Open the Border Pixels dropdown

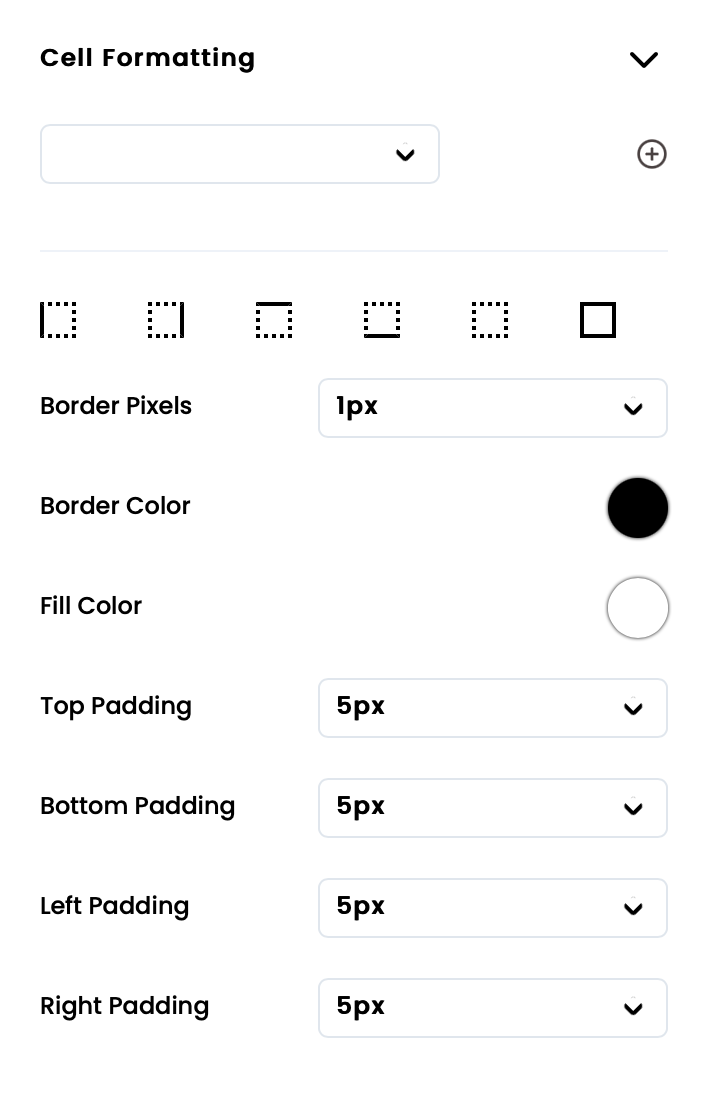(x=492, y=407)
